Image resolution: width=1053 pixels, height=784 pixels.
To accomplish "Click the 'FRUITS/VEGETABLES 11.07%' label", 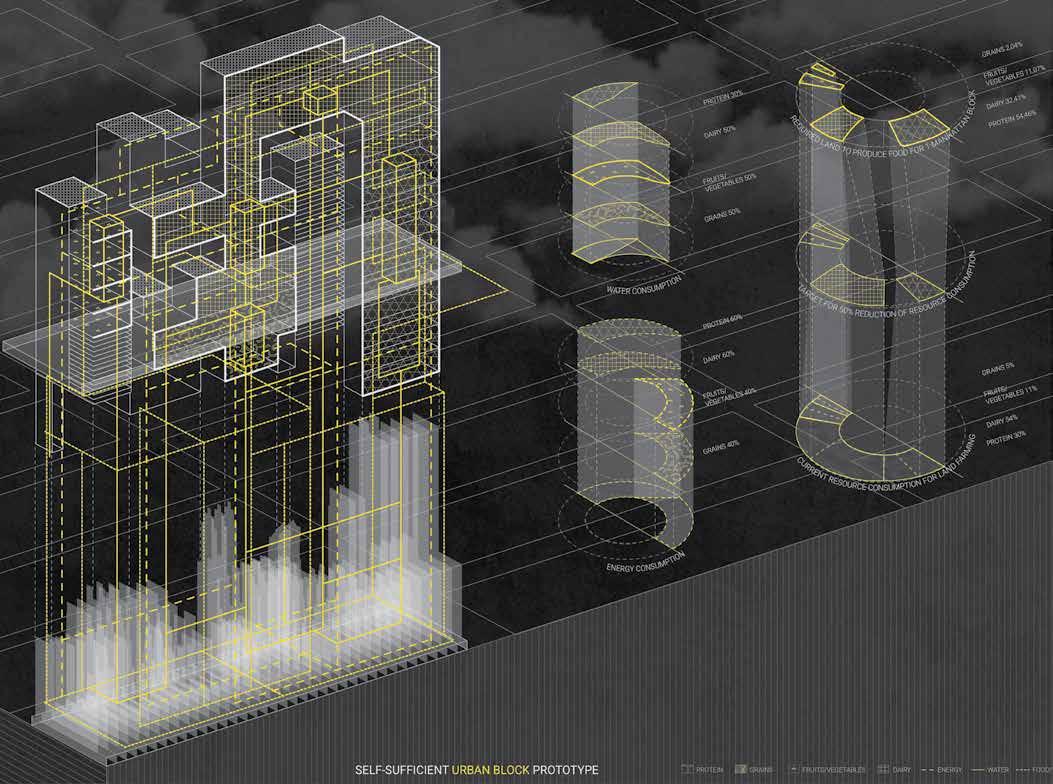I will (x=1014, y=75).
